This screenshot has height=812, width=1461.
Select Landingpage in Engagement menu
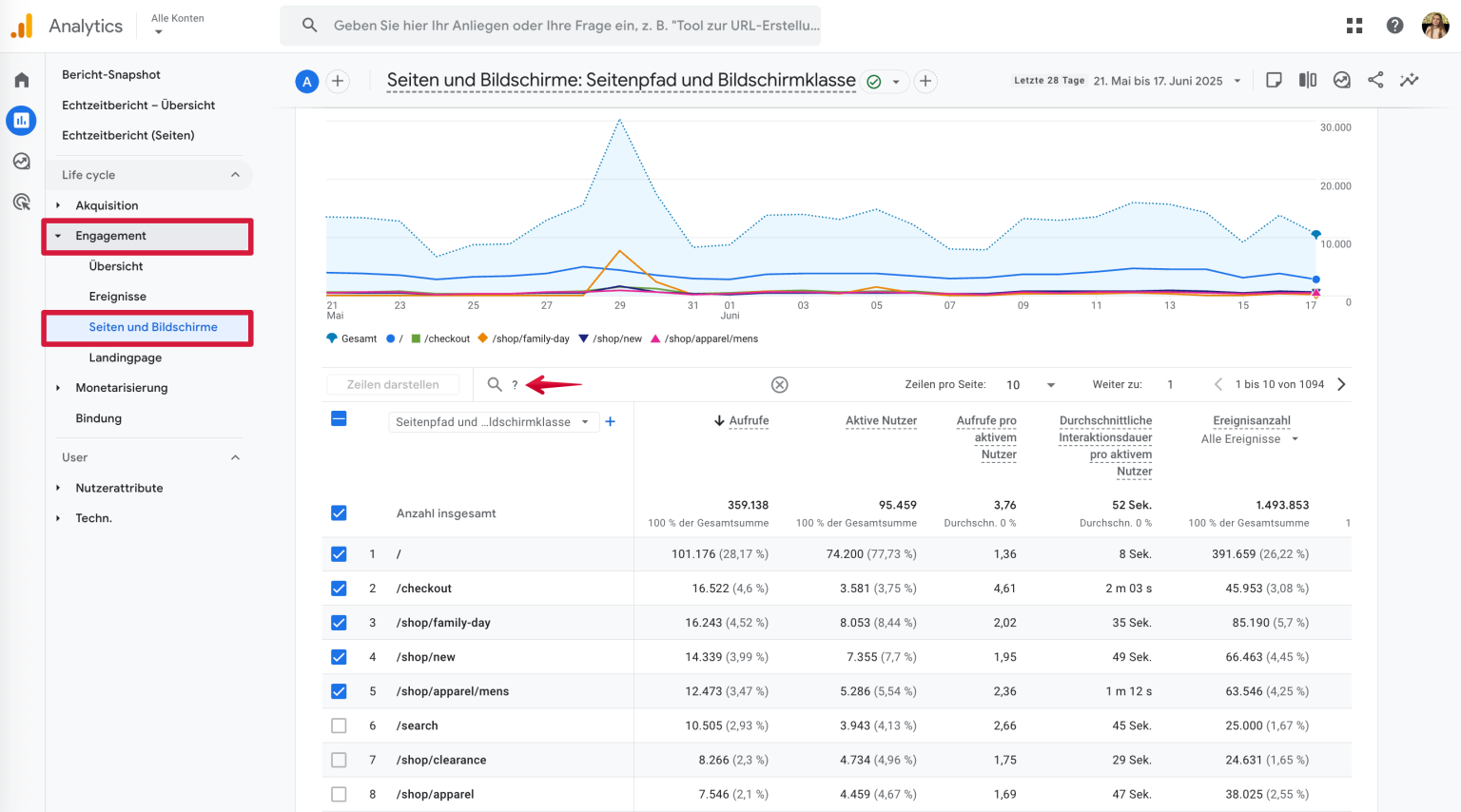tap(126, 358)
